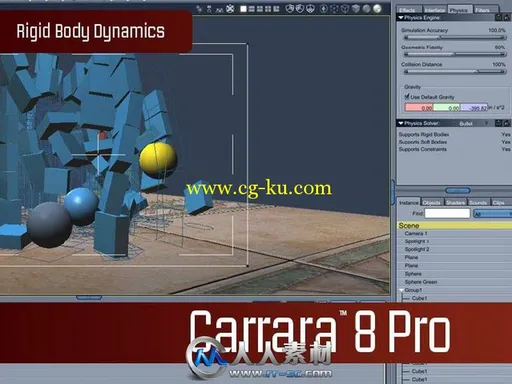512x384 pixels.
Task: Click the blue handle below the viewport
Action: (x=89, y=297)
